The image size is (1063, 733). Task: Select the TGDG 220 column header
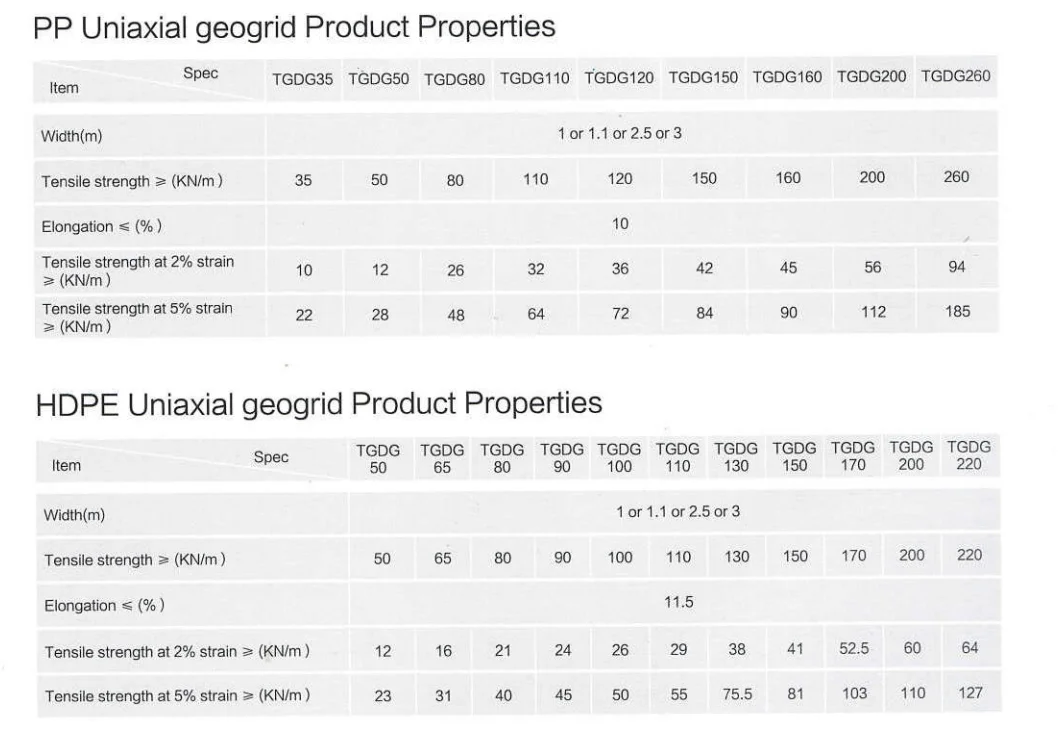point(969,456)
